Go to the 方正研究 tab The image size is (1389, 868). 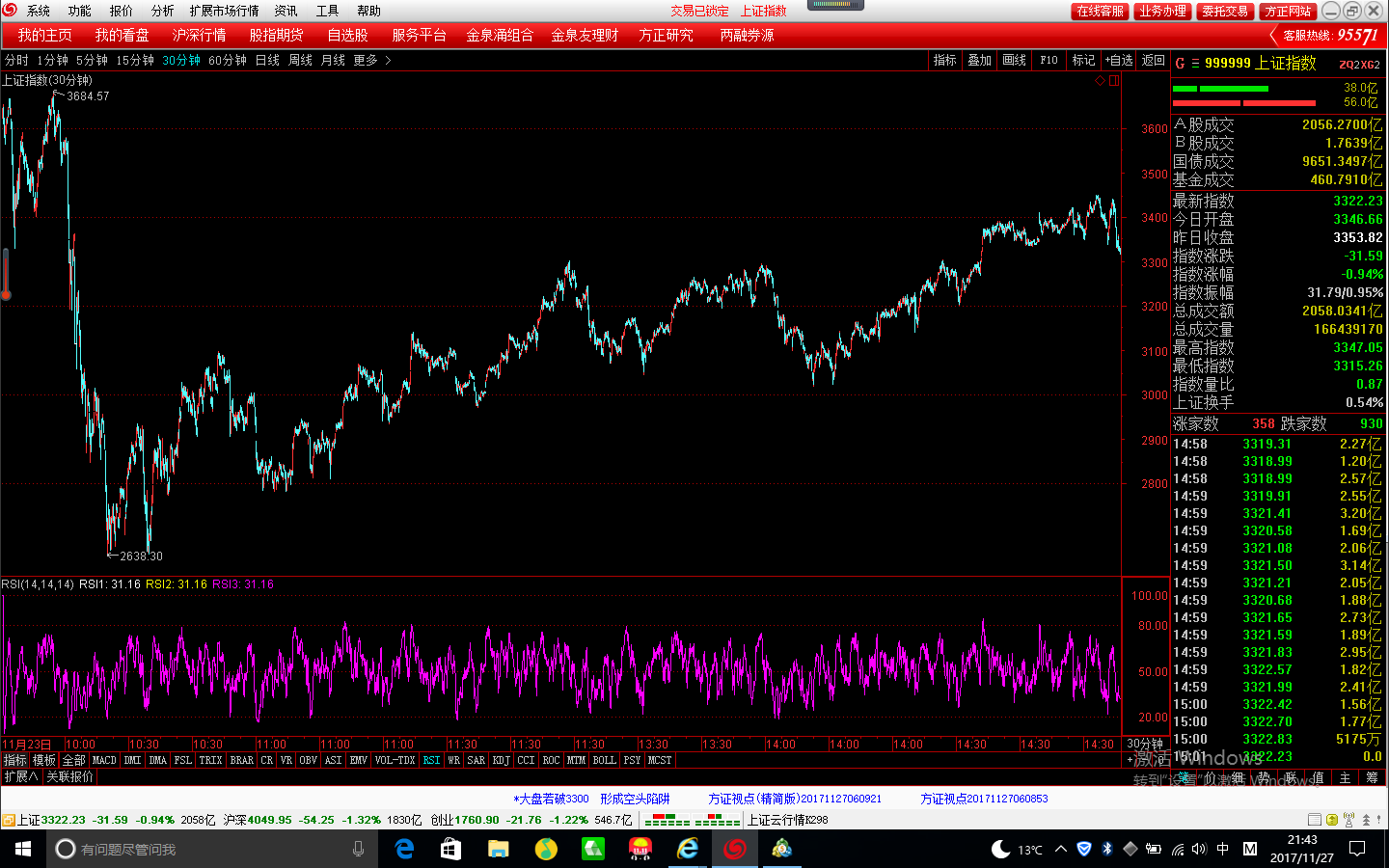click(666, 35)
